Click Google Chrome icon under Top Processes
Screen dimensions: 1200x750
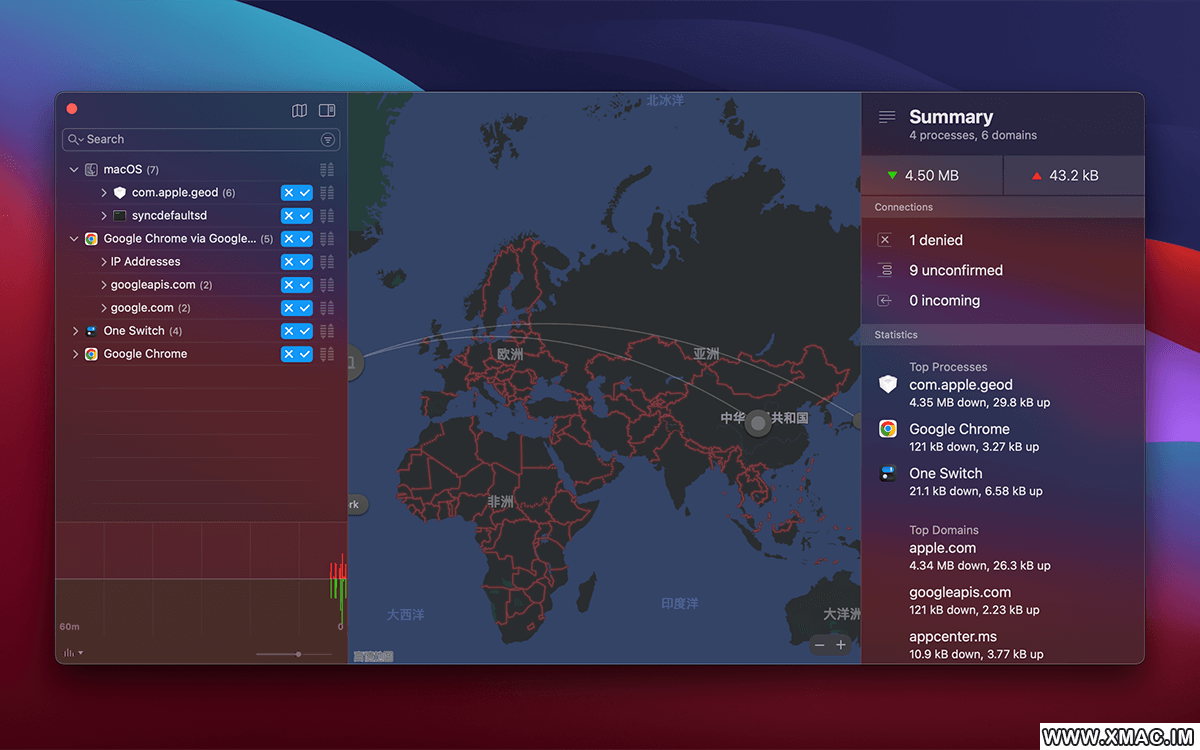888,429
